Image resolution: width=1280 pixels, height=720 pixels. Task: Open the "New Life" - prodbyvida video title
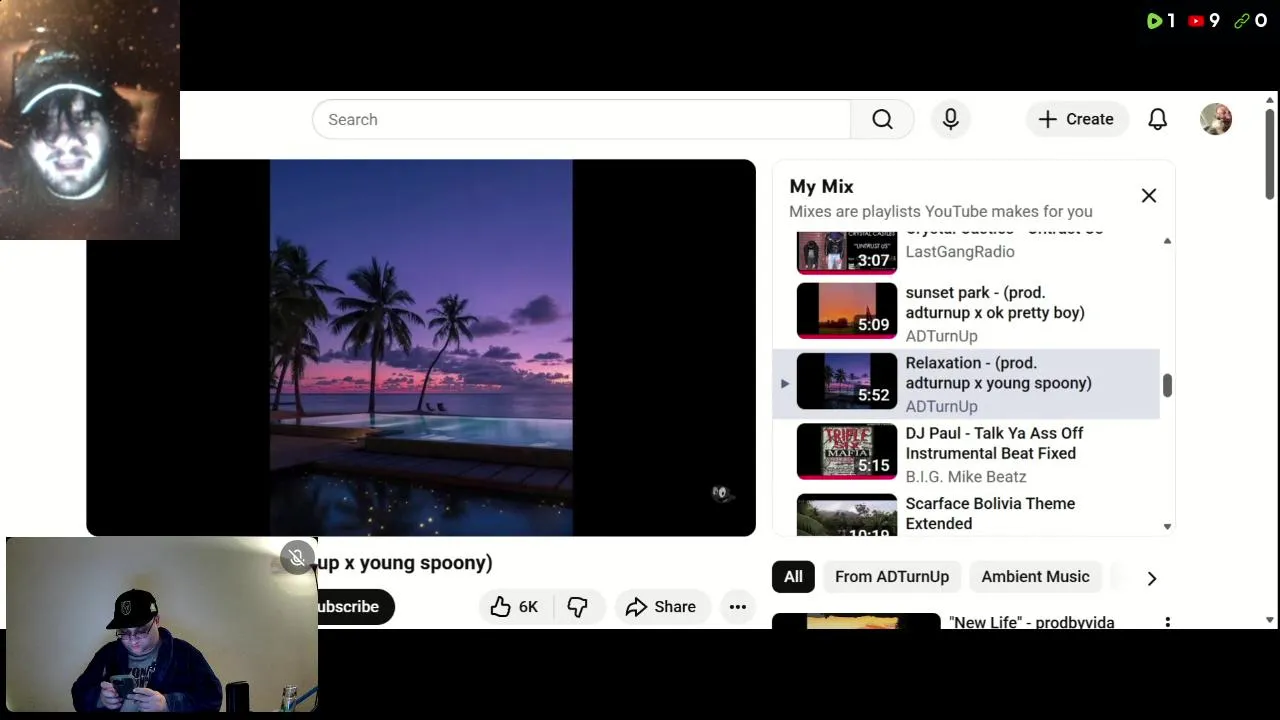pyautogui.click(x=1032, y=622)
